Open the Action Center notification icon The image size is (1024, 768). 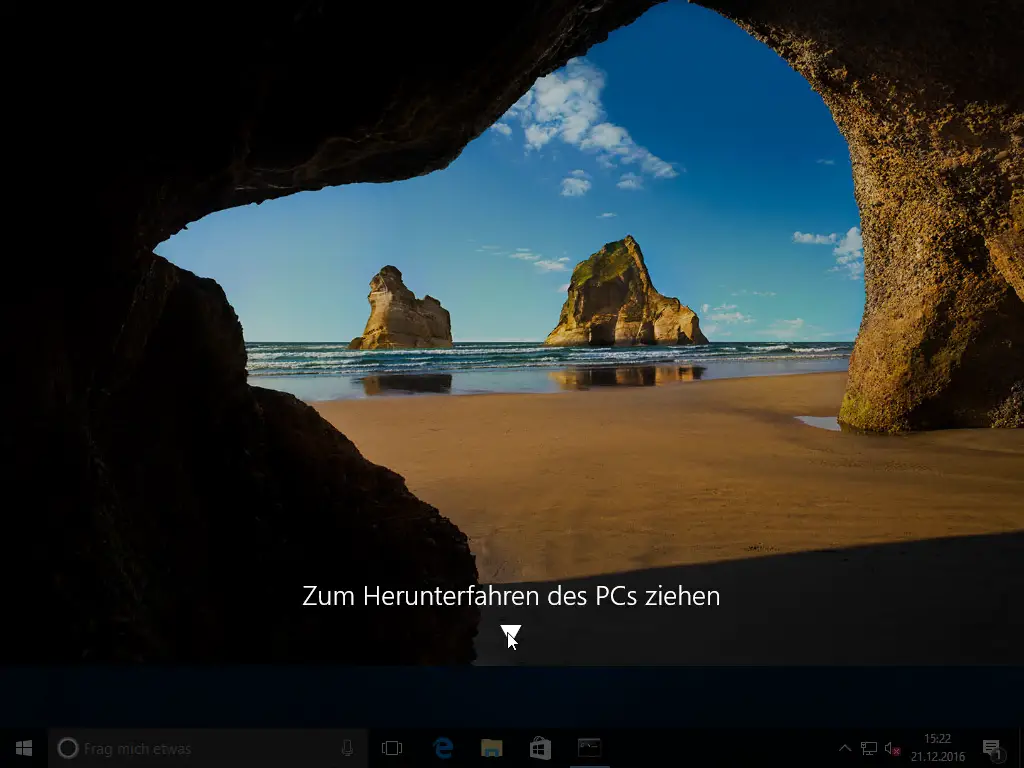(x=991, y=749)
